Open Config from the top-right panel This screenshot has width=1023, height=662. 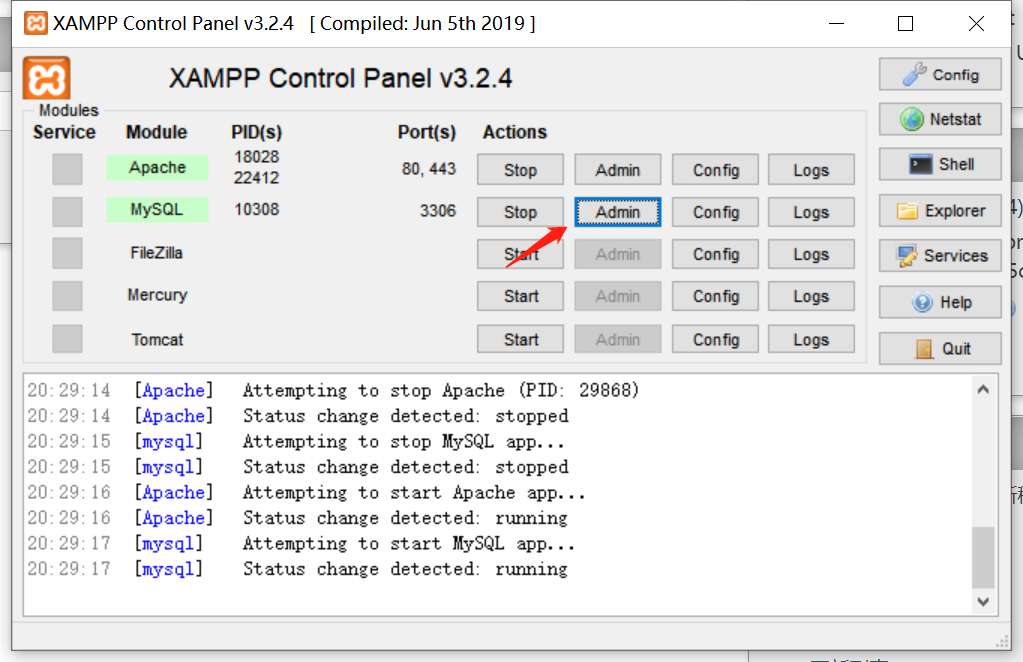[938, 74]
